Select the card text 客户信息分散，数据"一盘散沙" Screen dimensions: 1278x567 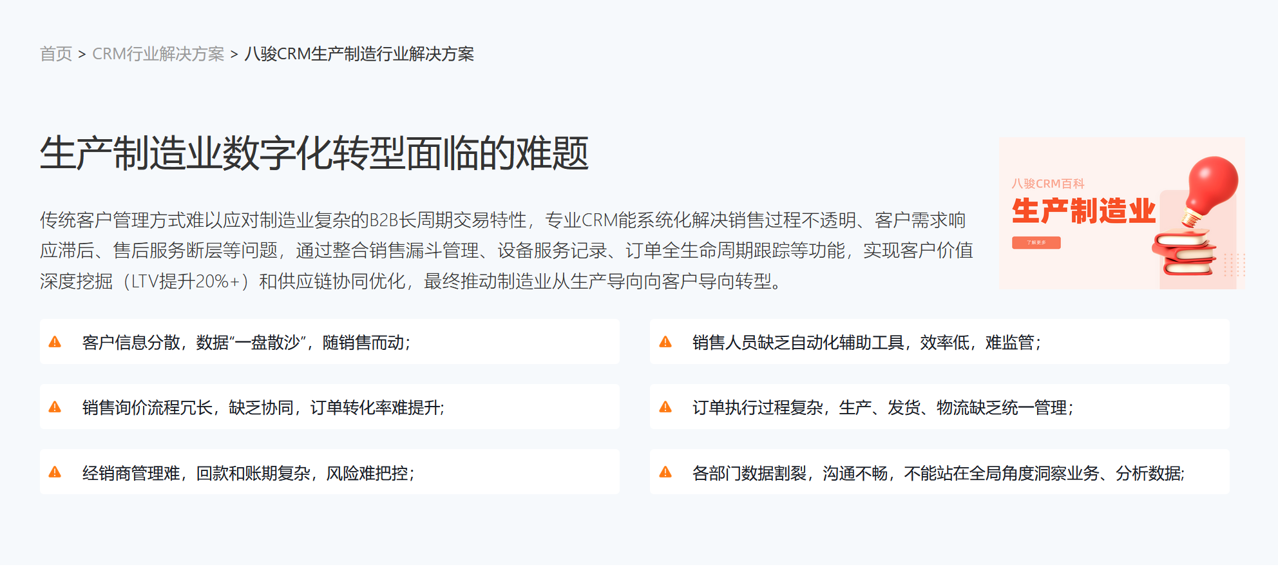(246, 342)
